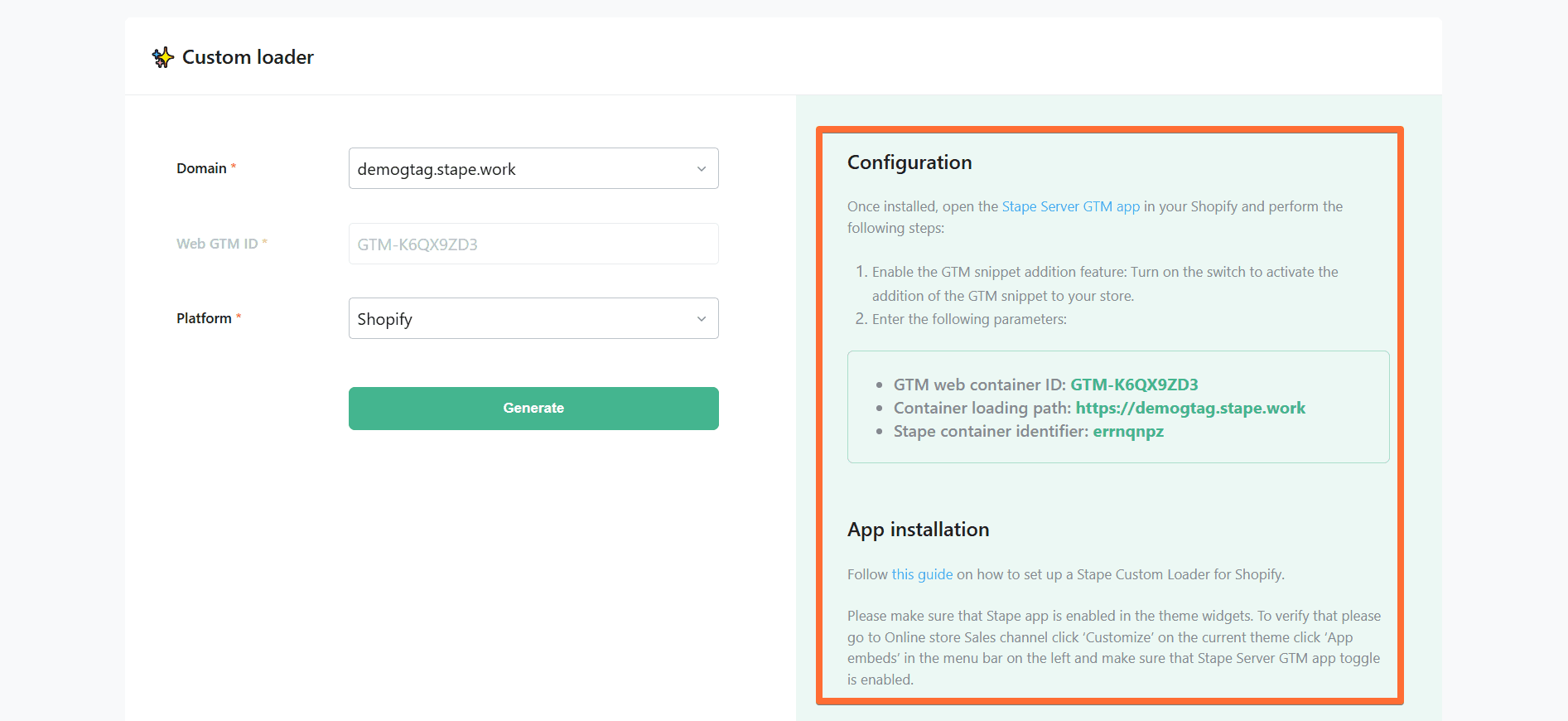Click the Custom loader sparkle icon
Viewport: 1568px width, 721px height.
(x=162, y=57)
